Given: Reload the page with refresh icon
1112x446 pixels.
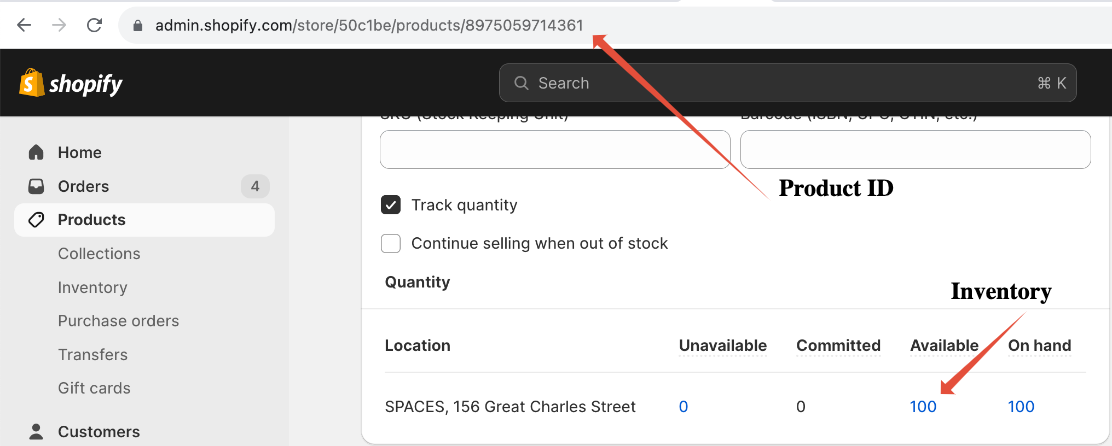Looking at the screenshot, I should [x=94, y=26].
